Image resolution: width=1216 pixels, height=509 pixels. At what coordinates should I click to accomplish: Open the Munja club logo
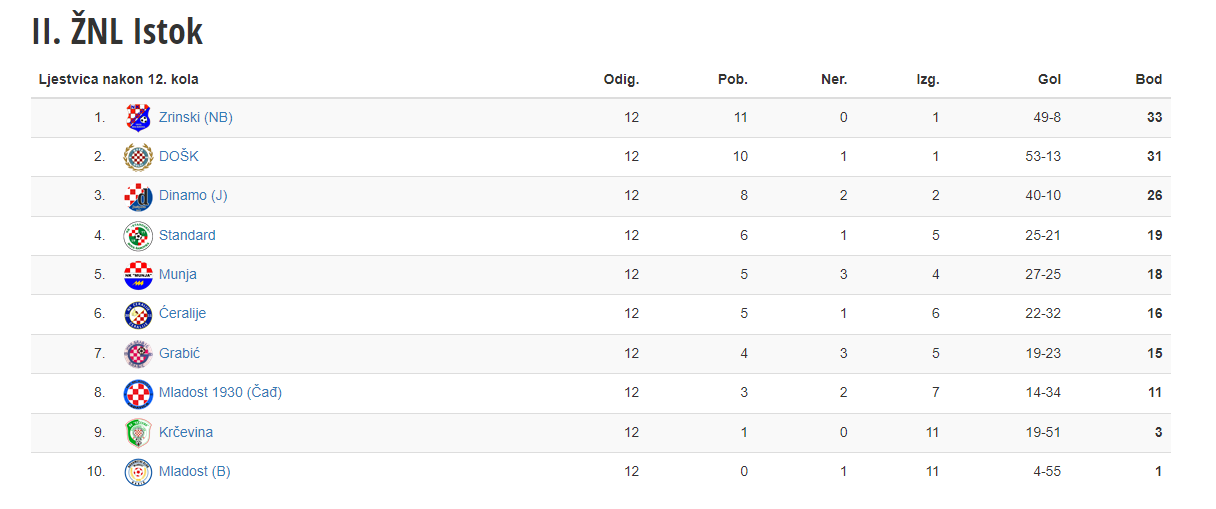[138, 275]
